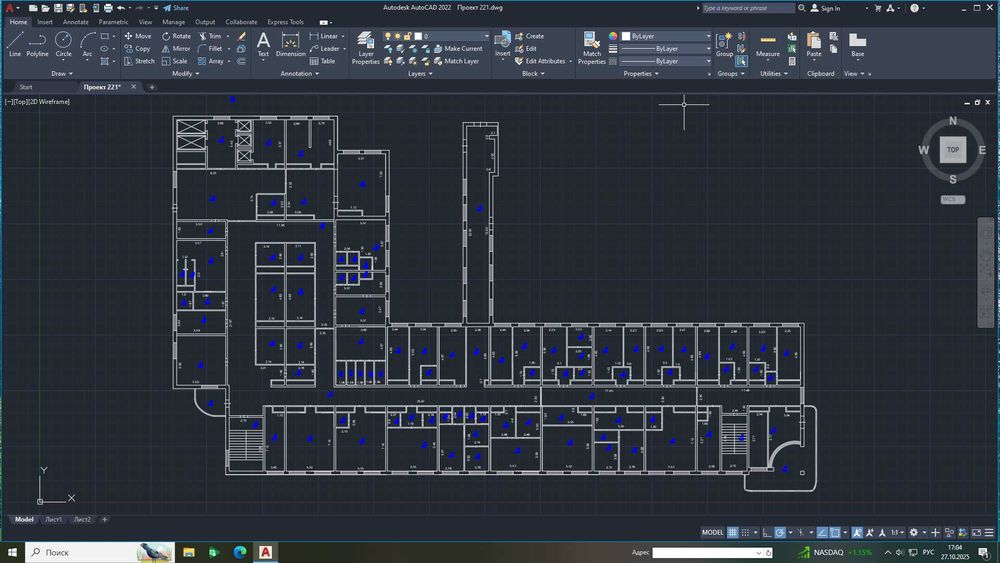Screen dimensions: 1000x563
Task: Toggle MODEL space button in status bar
Action: (x=713, y=533)
